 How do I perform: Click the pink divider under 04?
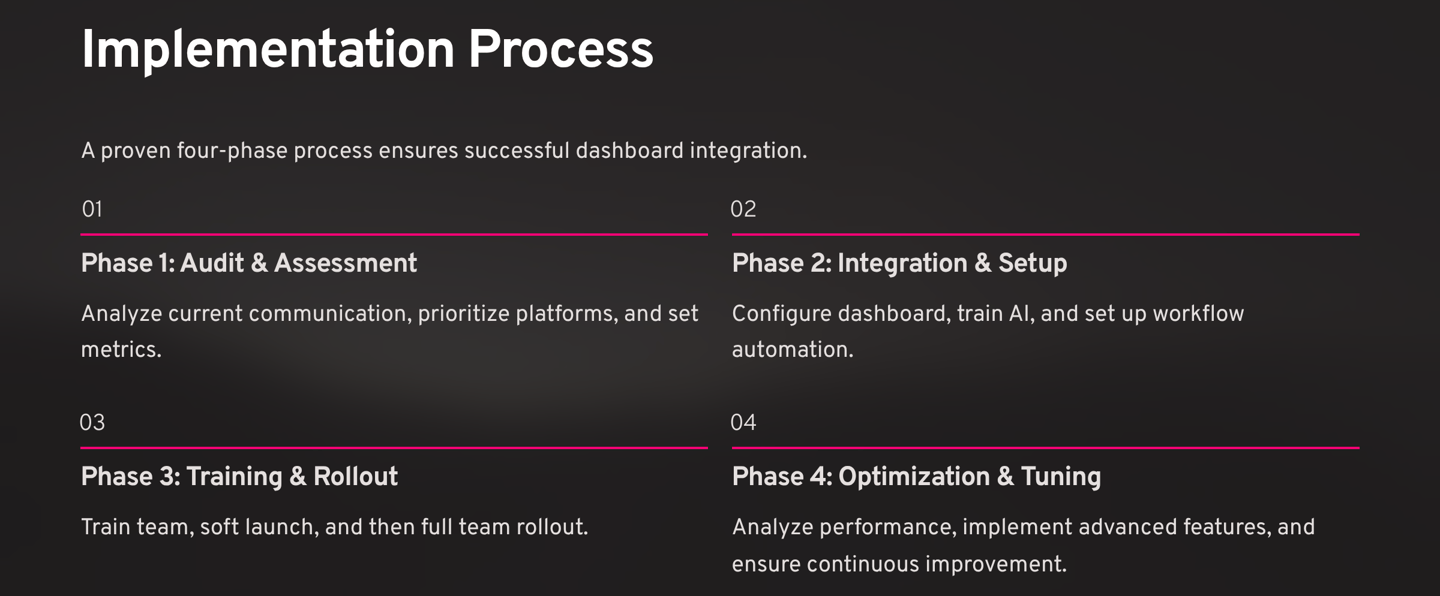1045,447
